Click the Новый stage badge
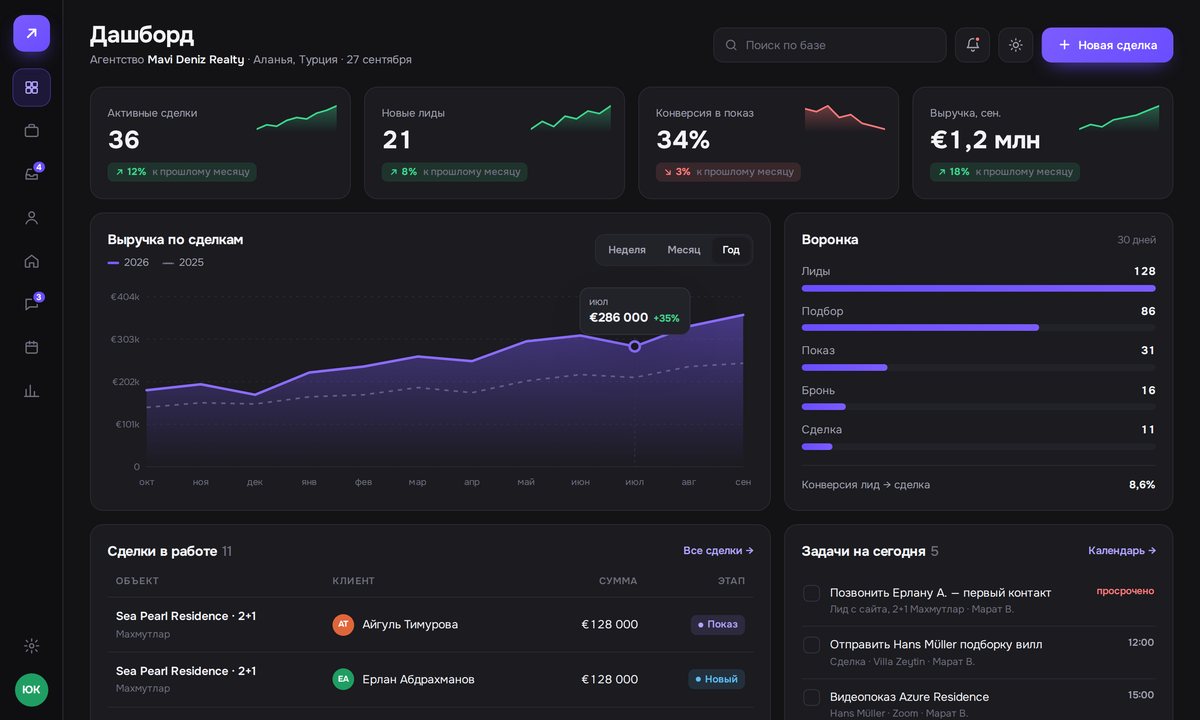Image resolution: width=1200 pixels, height=720 pixels. 716,679
